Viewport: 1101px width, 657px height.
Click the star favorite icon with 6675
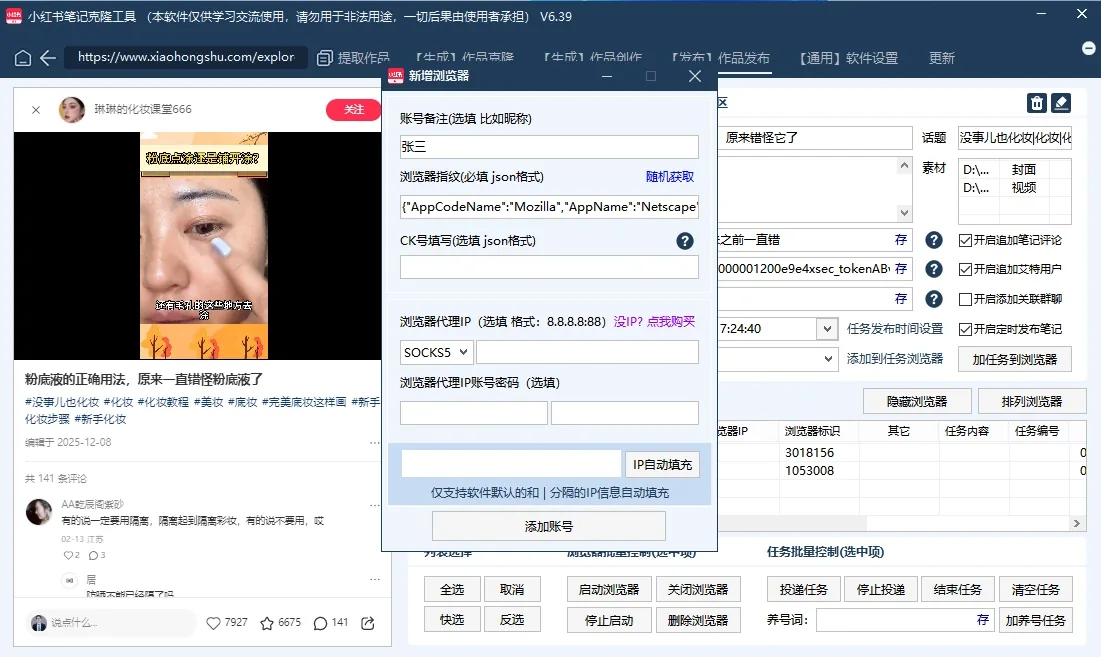pos(267,623)
